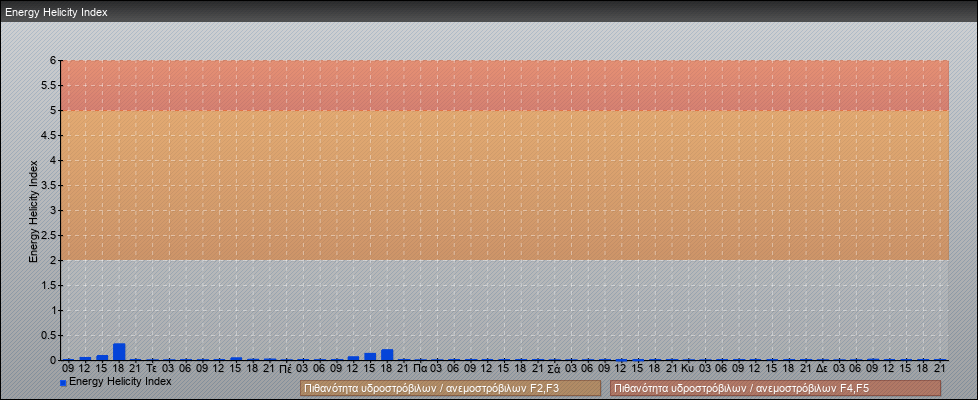Click the vertical Energy Helicity Index axis title

(x=34, y=211)
